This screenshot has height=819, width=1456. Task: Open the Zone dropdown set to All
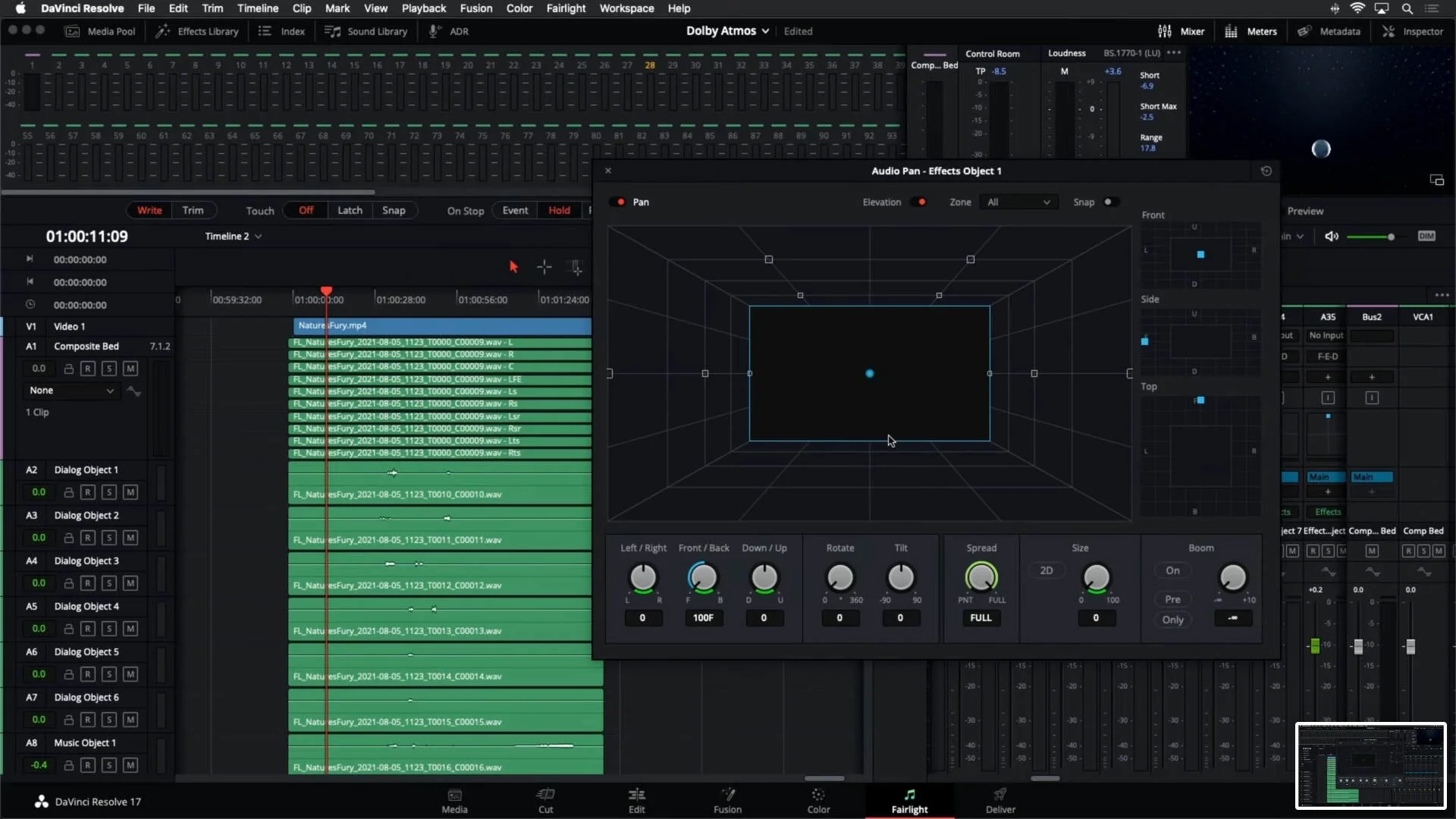1018,202
